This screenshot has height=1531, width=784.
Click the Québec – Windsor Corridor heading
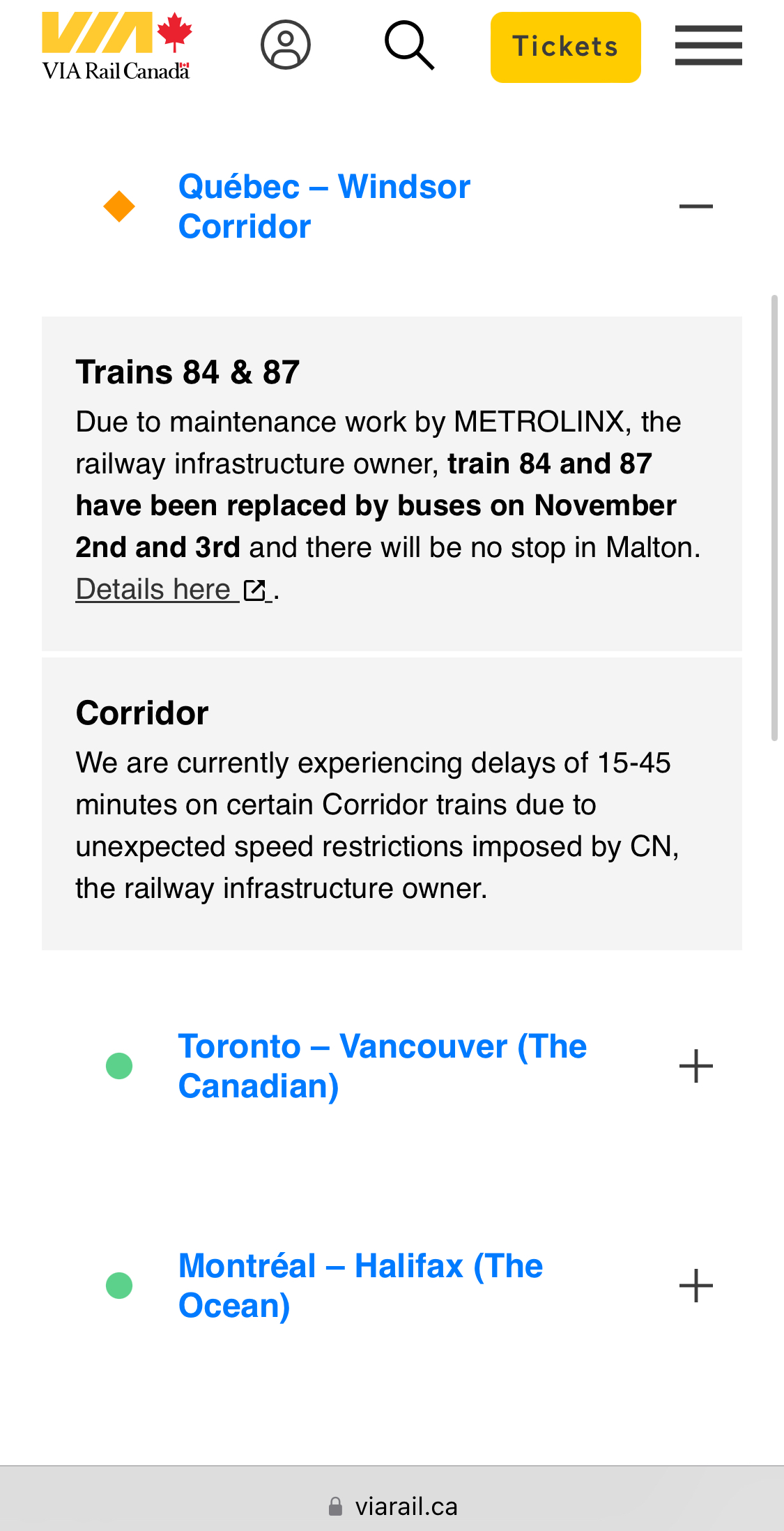point(324,206)
